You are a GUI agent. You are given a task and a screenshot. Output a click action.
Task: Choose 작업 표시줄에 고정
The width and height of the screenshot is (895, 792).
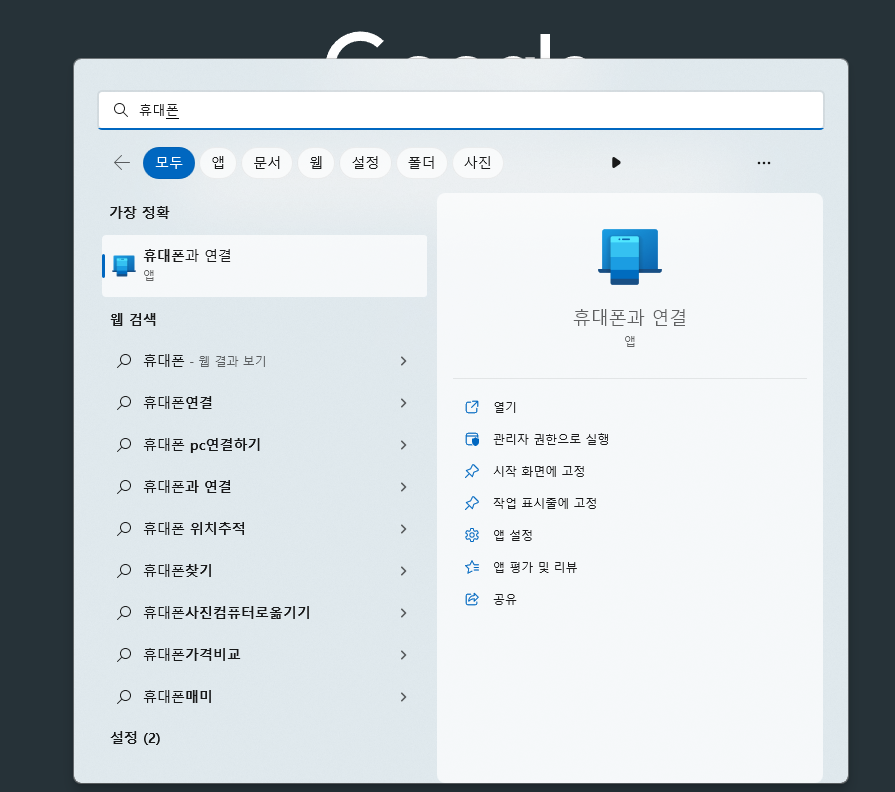[545, 503]
